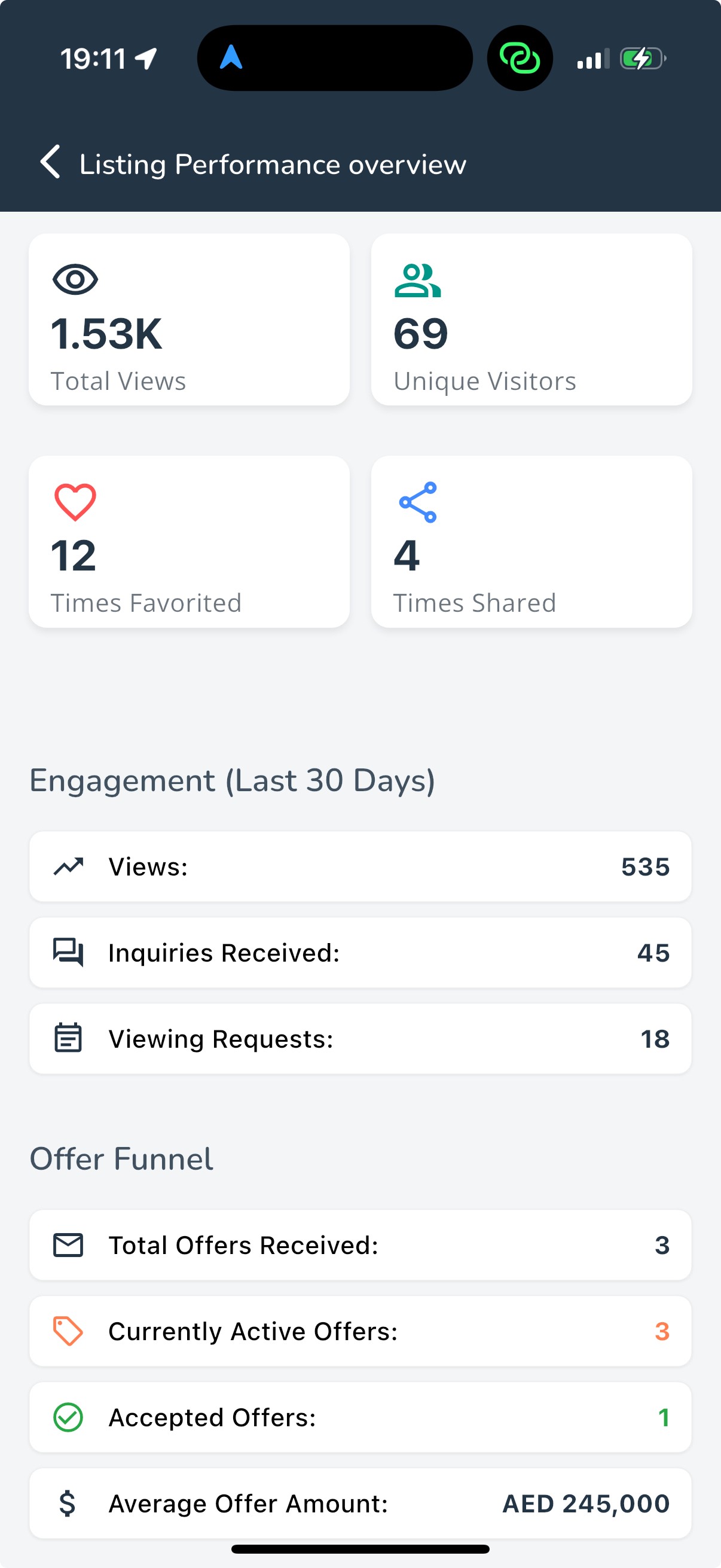Tap the envelope Total Offers icon
721x1568 pixels.
coord(68,1245)
